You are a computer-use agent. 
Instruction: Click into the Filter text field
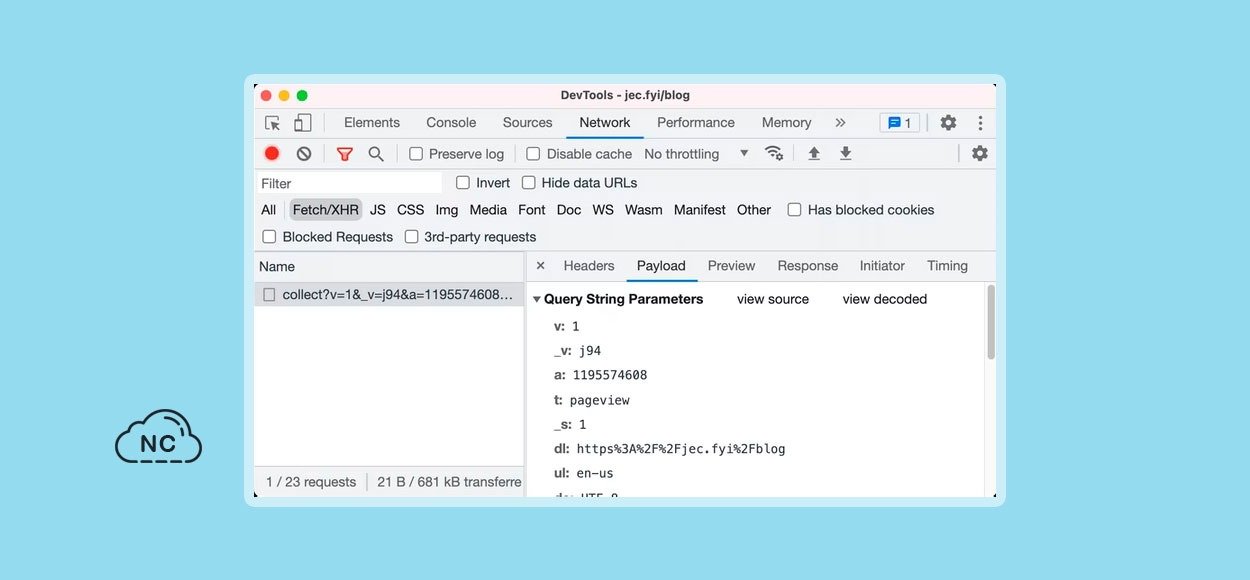(x=349, y=183)
